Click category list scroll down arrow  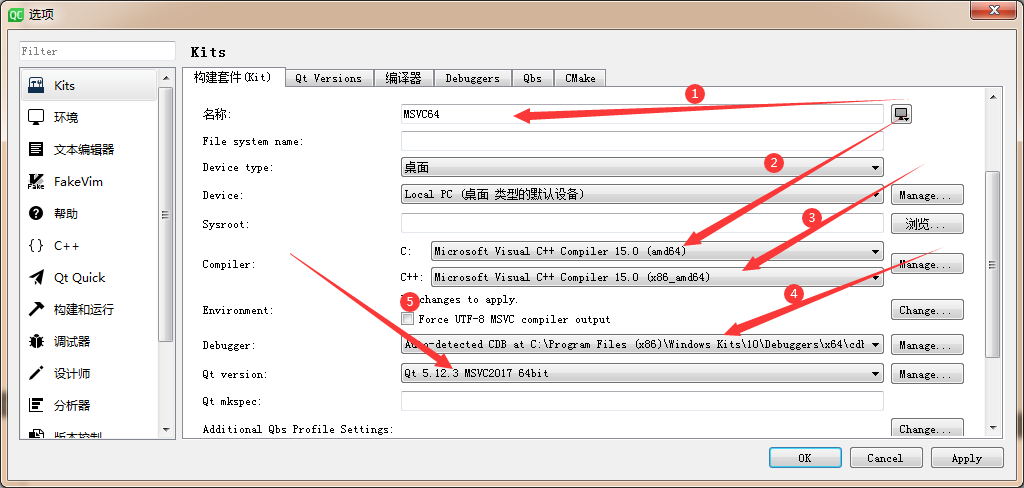tap(166, 430)
